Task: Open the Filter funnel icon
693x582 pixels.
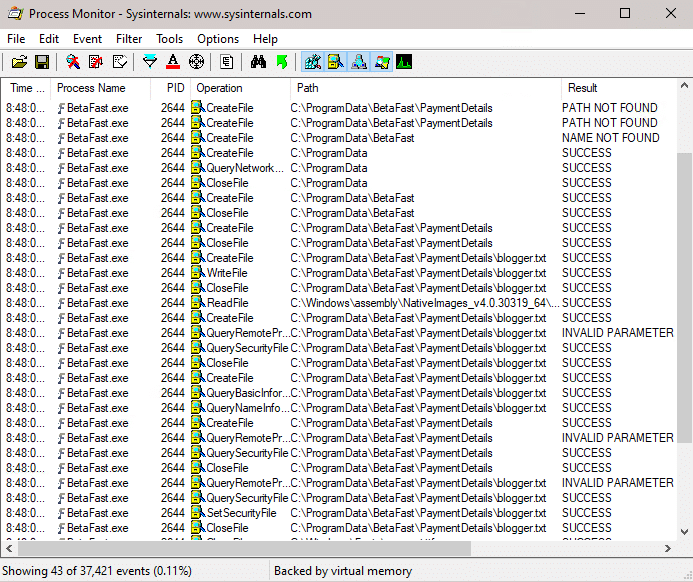Action: (150, 62)
